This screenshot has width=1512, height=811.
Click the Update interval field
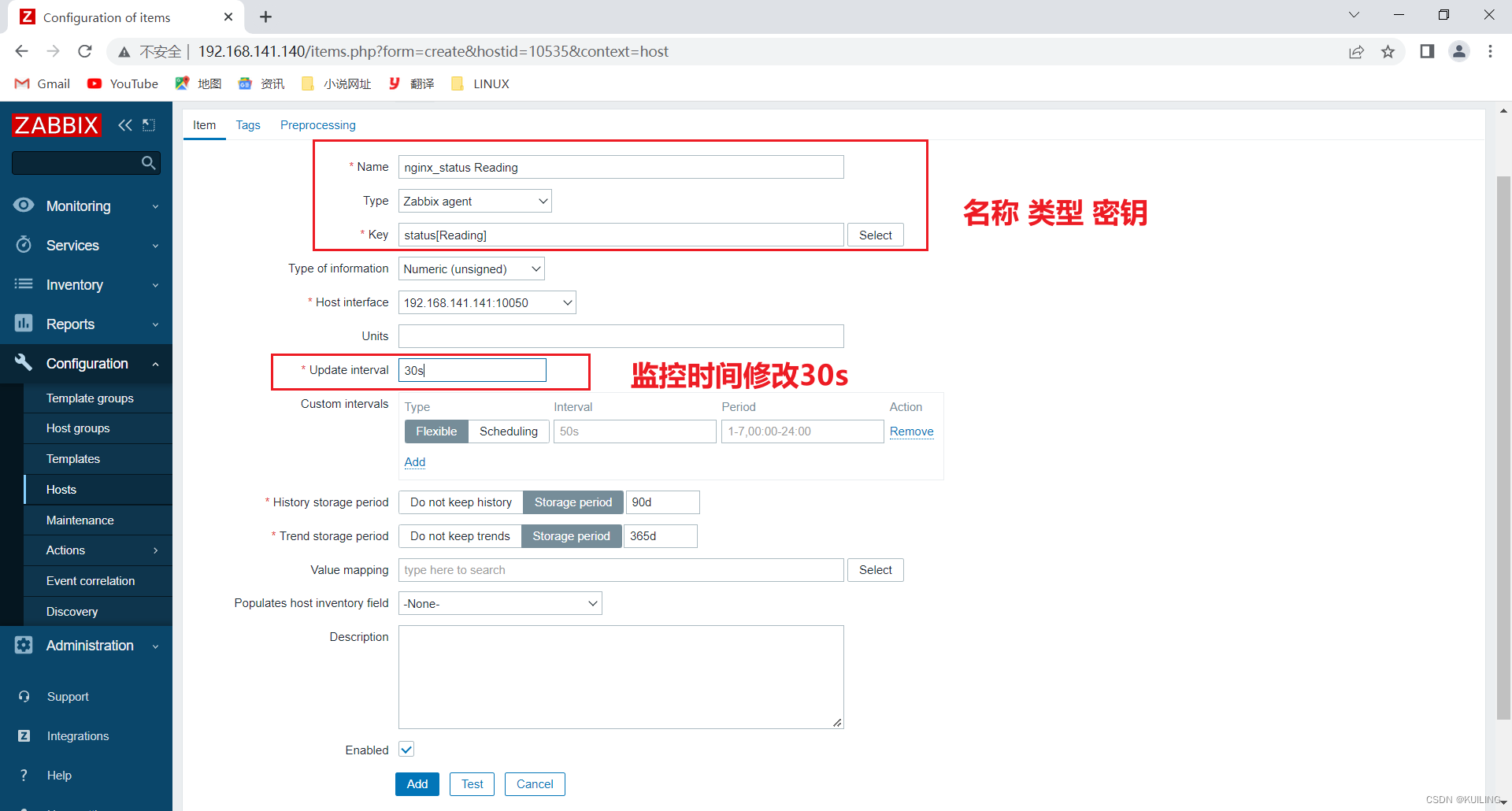pyautogui.click(x=472, y=370)
